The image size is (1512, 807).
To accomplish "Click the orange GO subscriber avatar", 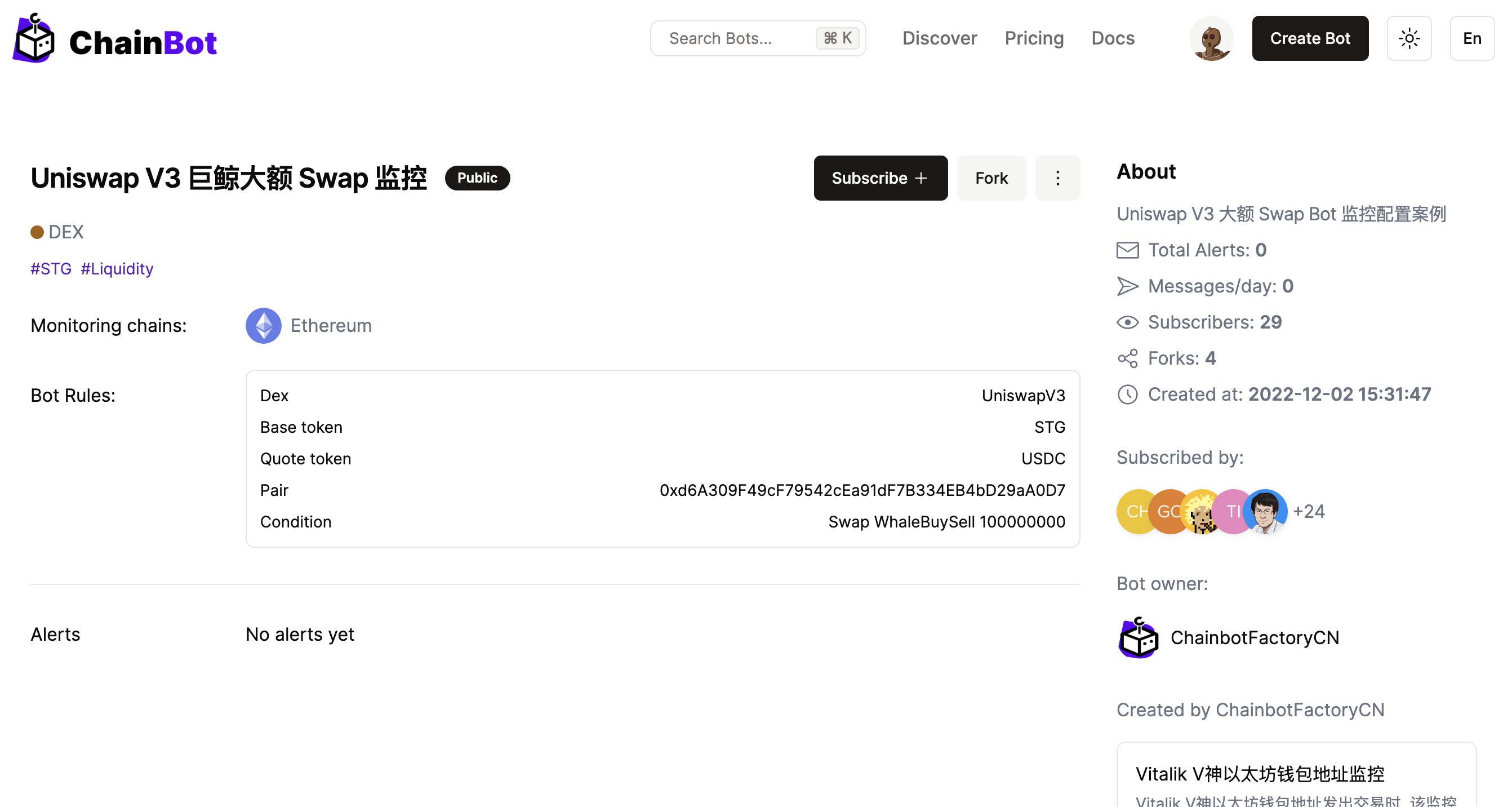I will [x=1167, y=512].
